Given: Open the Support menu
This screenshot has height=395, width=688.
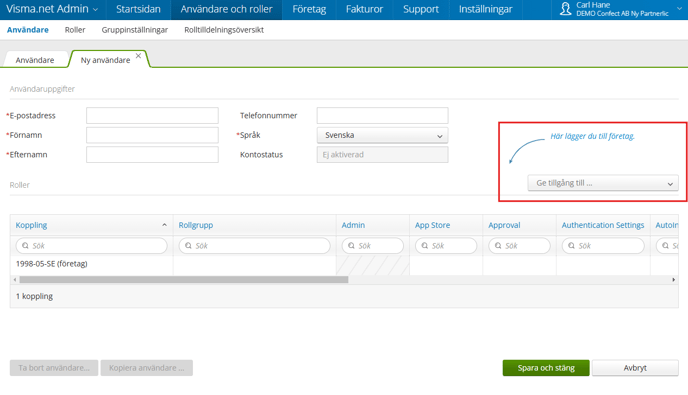Looking at the screenshot, I should pos(421,9).
